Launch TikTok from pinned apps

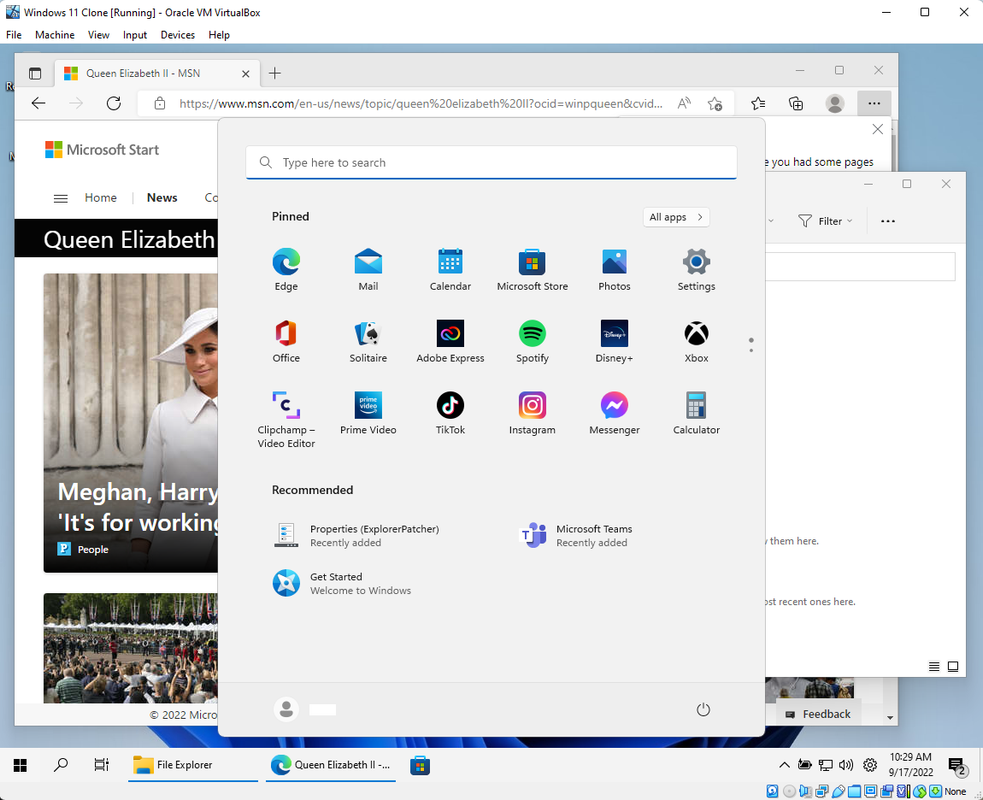click(x=450, y=414)
